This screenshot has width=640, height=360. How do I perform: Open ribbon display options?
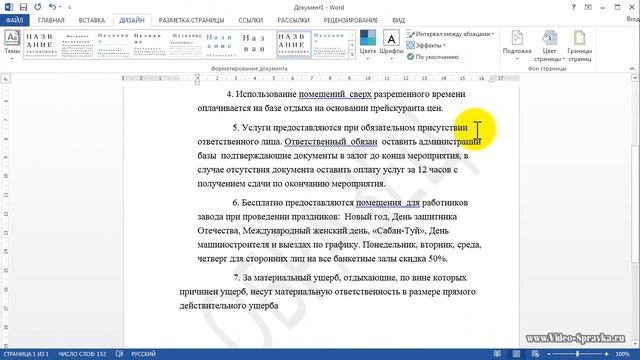(x=588, y=7)
